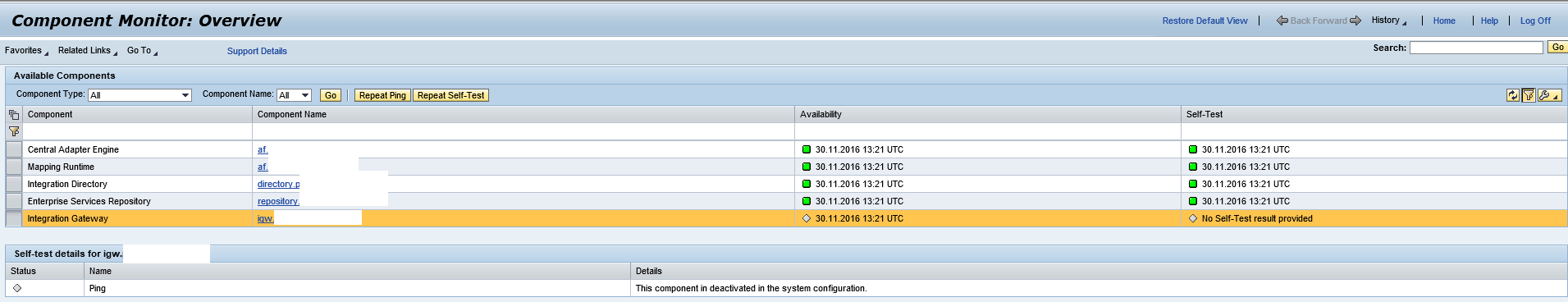Open the Related Links menu
The image size is (1568, 302).
point(87,51)
